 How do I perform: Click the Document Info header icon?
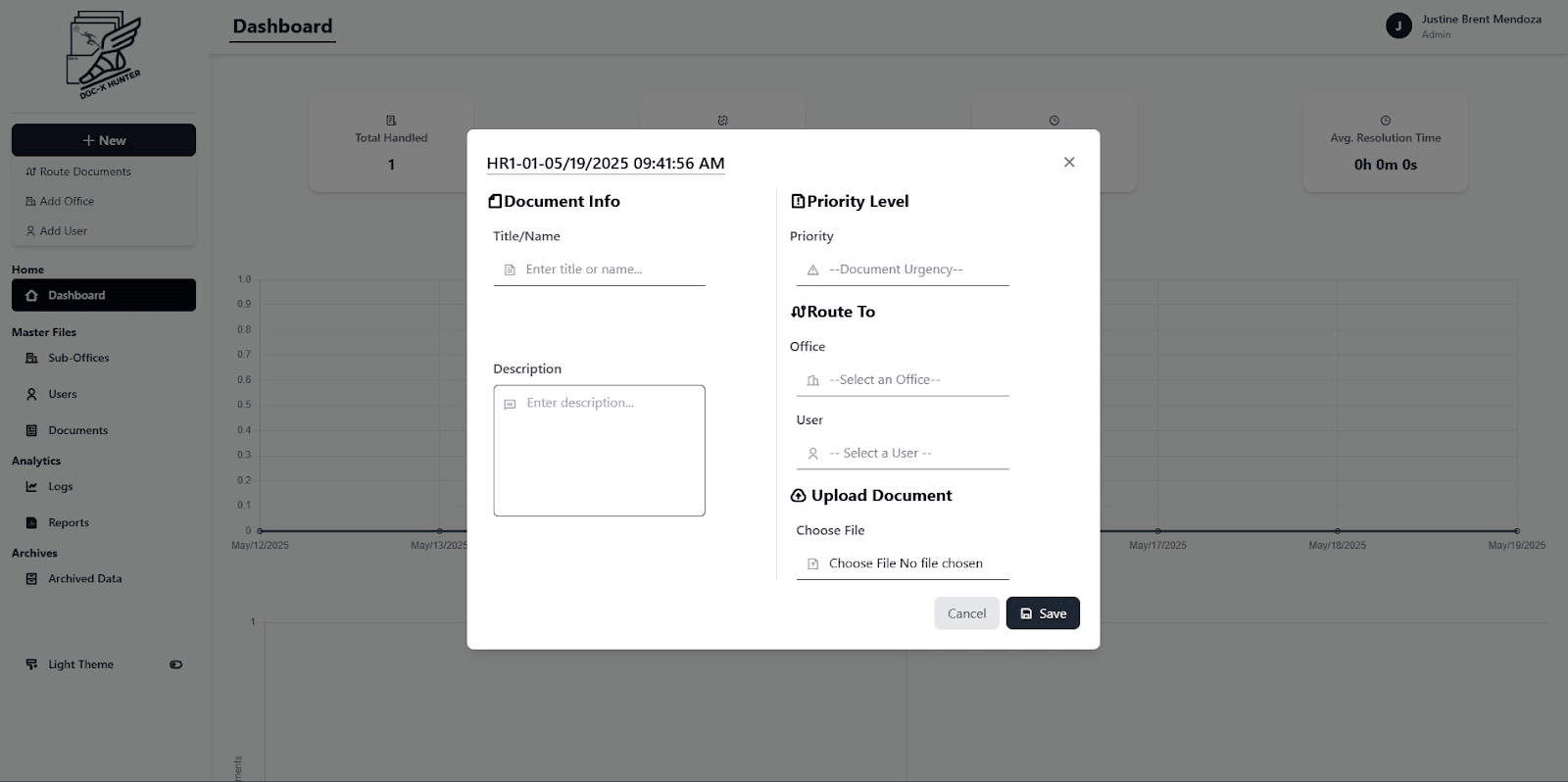pyautogui.click(x=495, y=201)
